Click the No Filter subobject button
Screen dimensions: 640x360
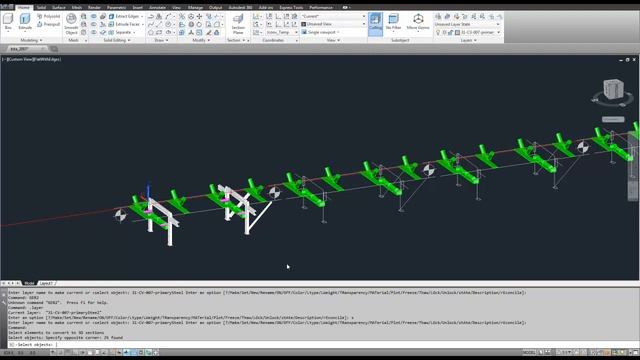393,22
